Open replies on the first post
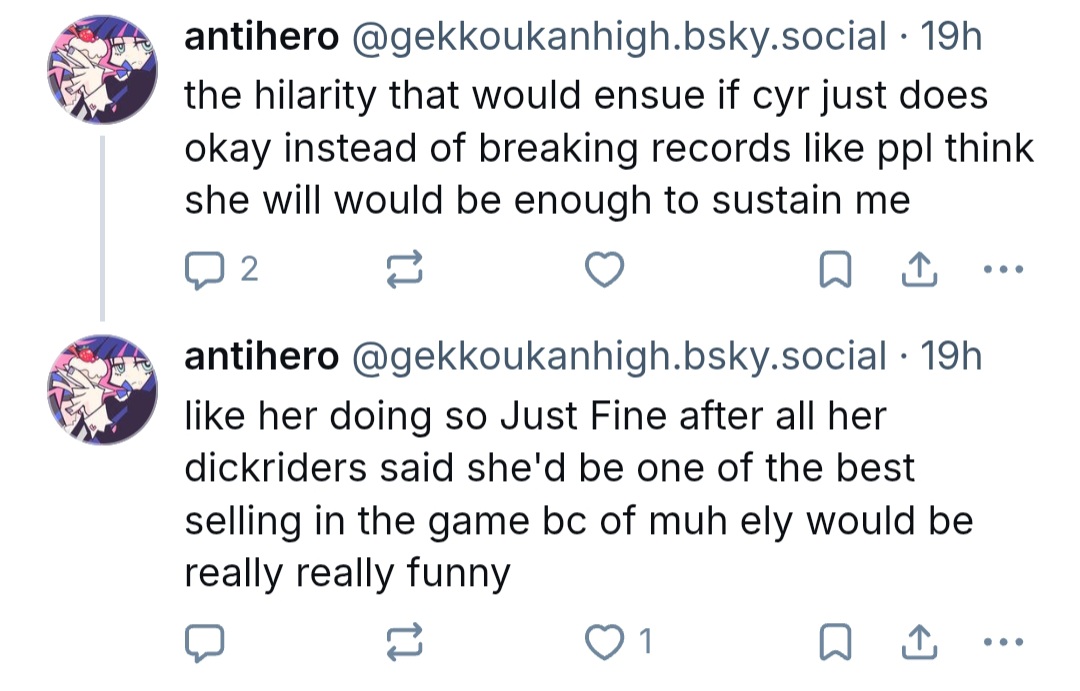1080x691 pixels. click(x=220, y=270)
